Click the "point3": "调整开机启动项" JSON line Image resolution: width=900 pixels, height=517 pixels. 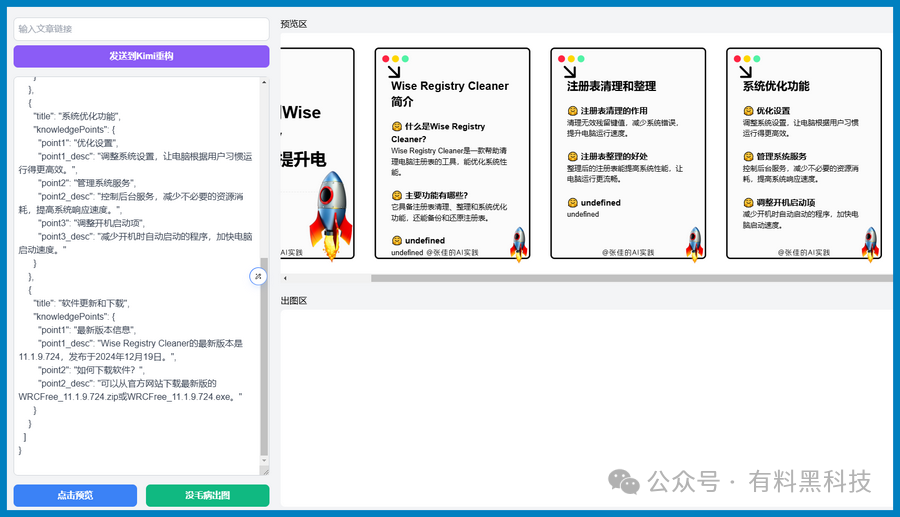[x=92, y=223]
